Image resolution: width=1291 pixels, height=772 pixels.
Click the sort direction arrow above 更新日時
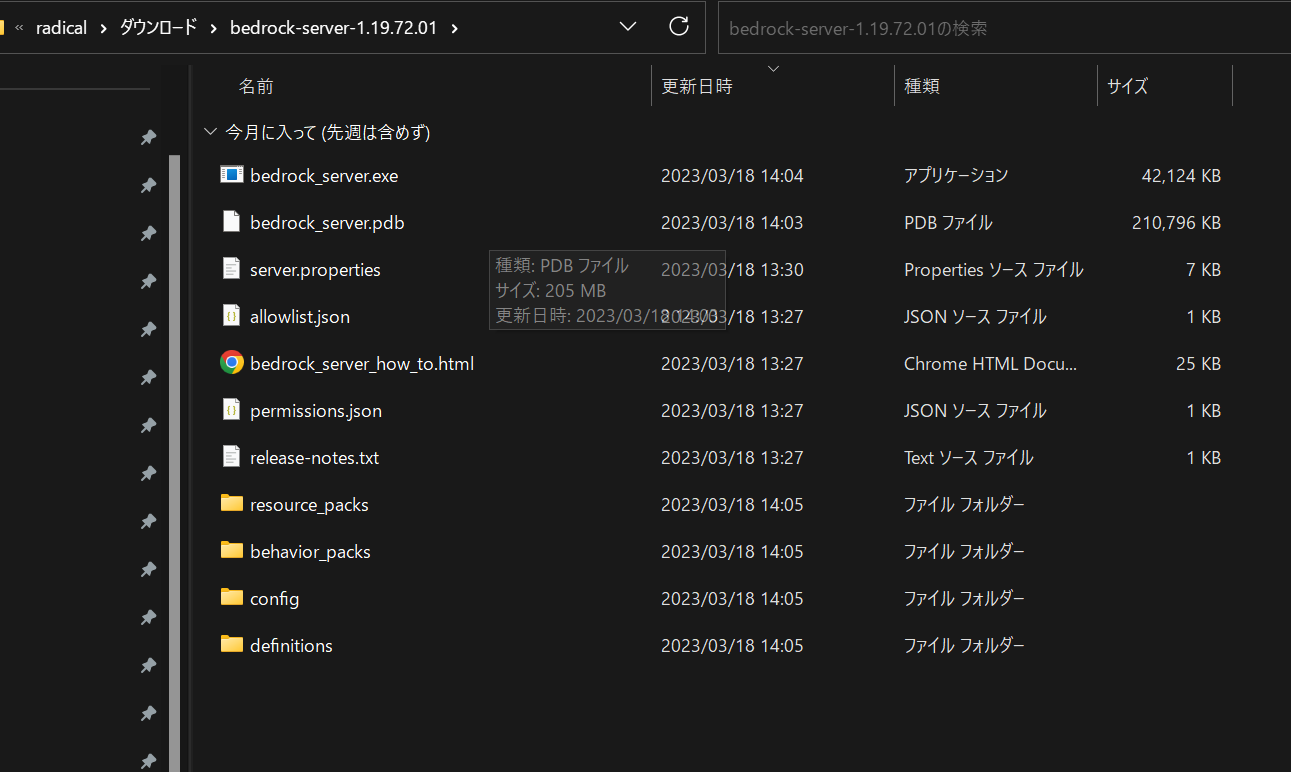pyautogui.click(x=773, y=68)
